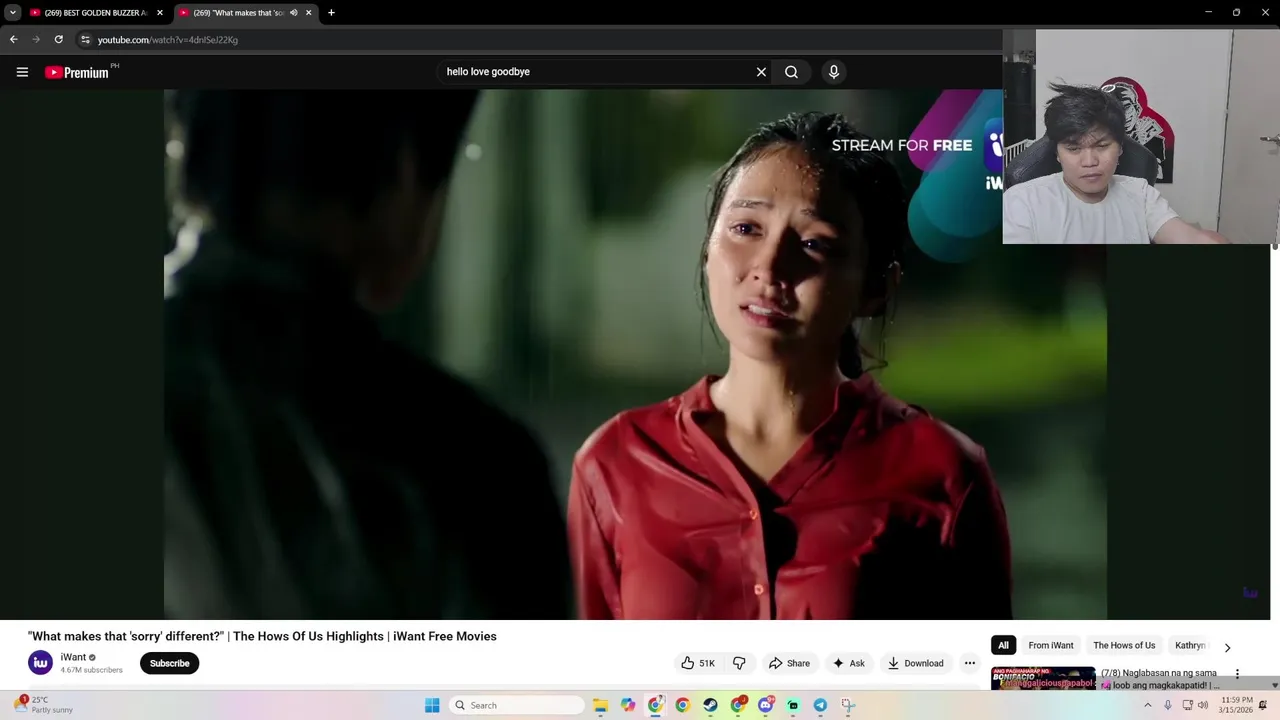Close the 'What makes that' tab
This screenshot has width=1280, height=720.
(308, 13)
